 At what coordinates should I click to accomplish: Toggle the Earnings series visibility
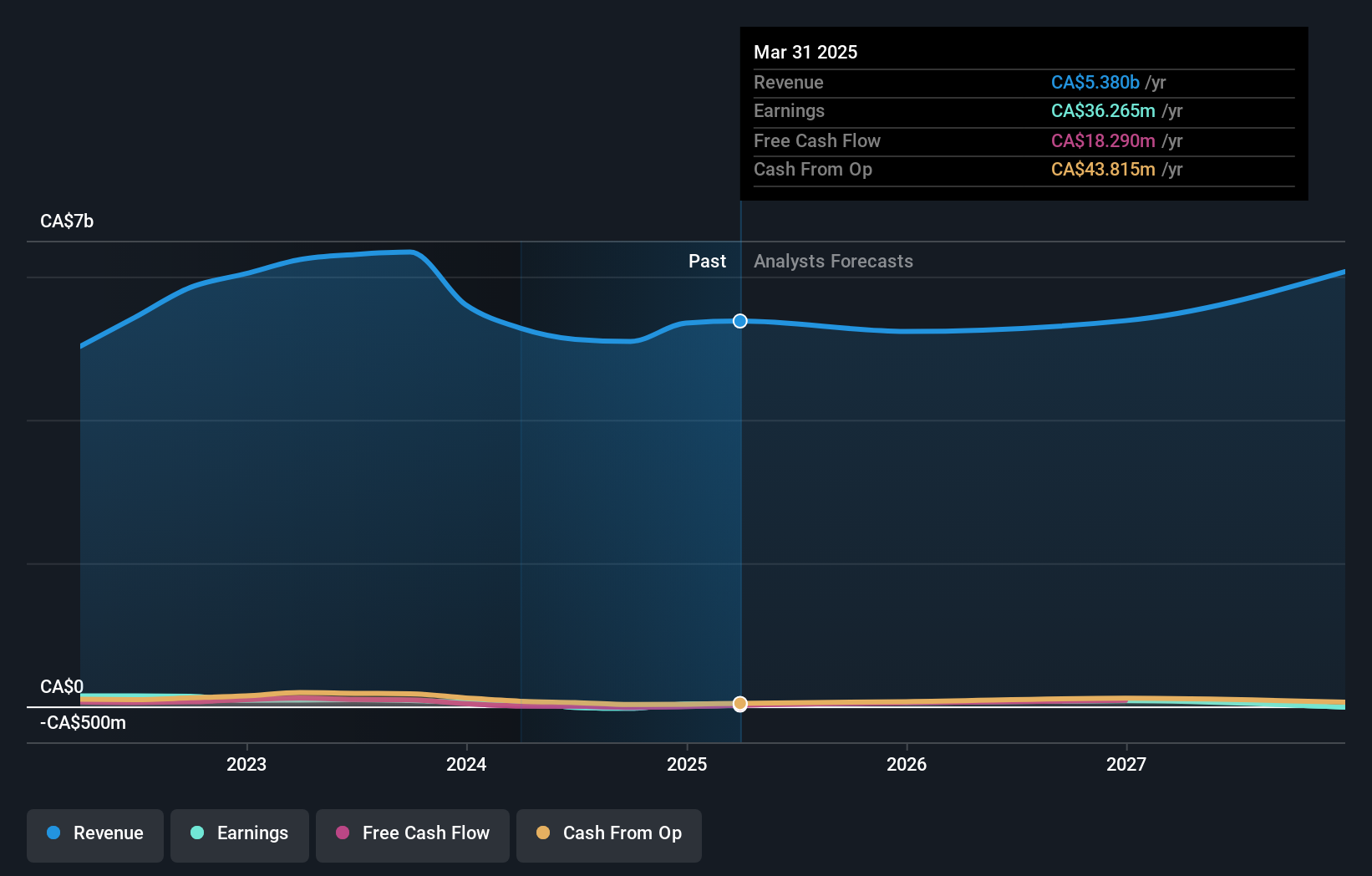tap(239, 833)
